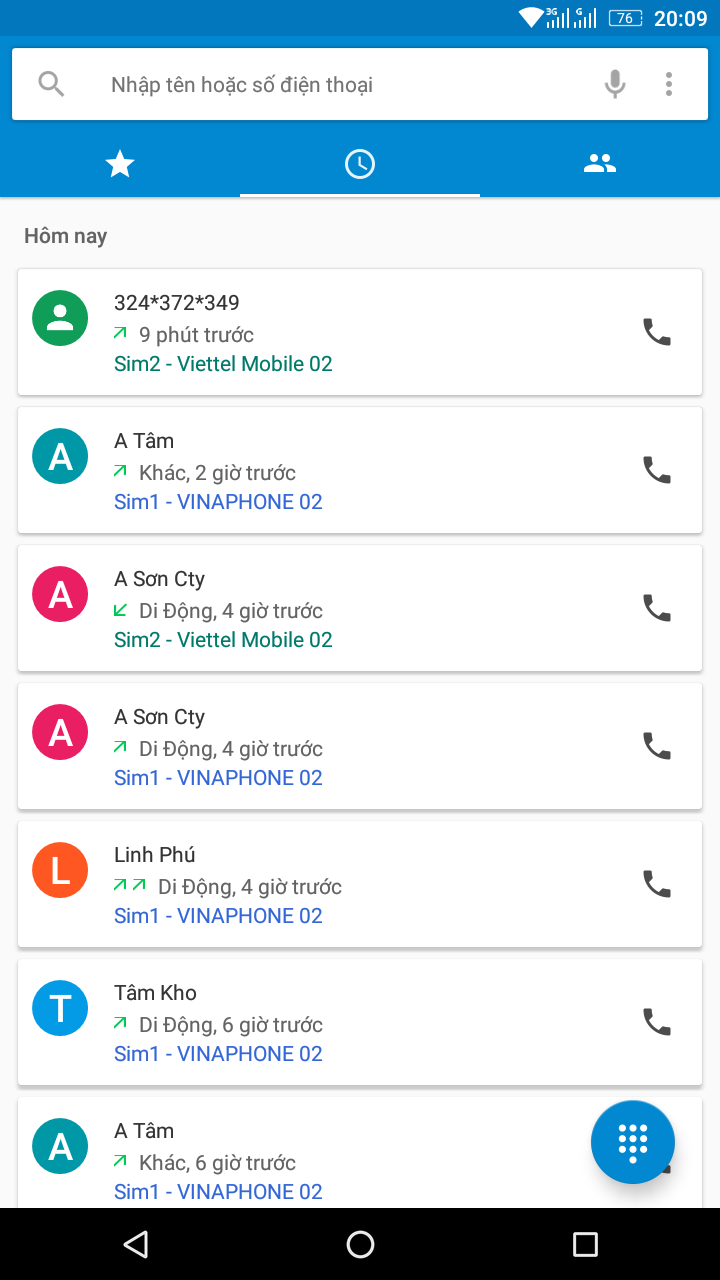Tap phone icon for incoming A Sơn Cty call
Image resolution: width=720 pixels, height=1280 pixels.
[x=656, y=608]
